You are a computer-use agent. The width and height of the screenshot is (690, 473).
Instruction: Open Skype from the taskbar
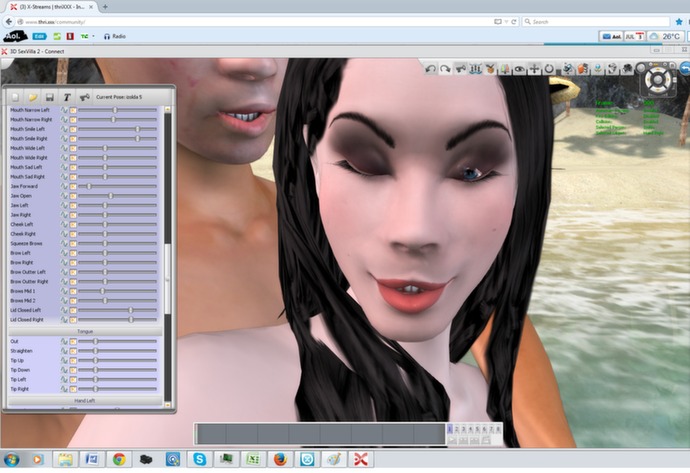point(199,459)
